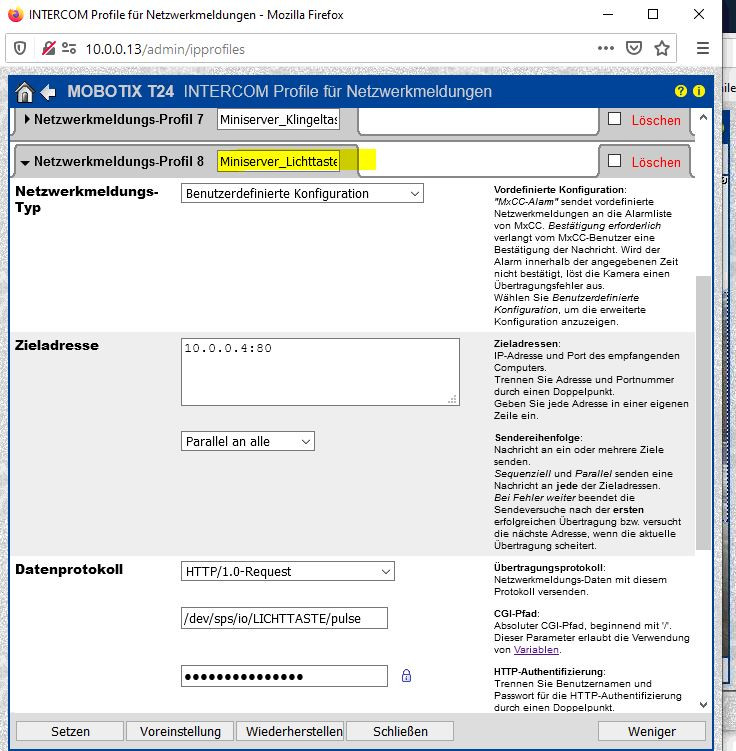736x751 pixels.
Task: Click the Datenprotokoll label
Action: point(69,569)
